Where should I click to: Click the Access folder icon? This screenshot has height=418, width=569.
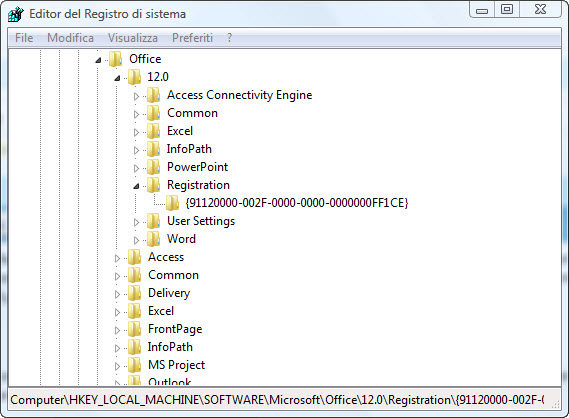pyautogui.click(x=135, y=257)
